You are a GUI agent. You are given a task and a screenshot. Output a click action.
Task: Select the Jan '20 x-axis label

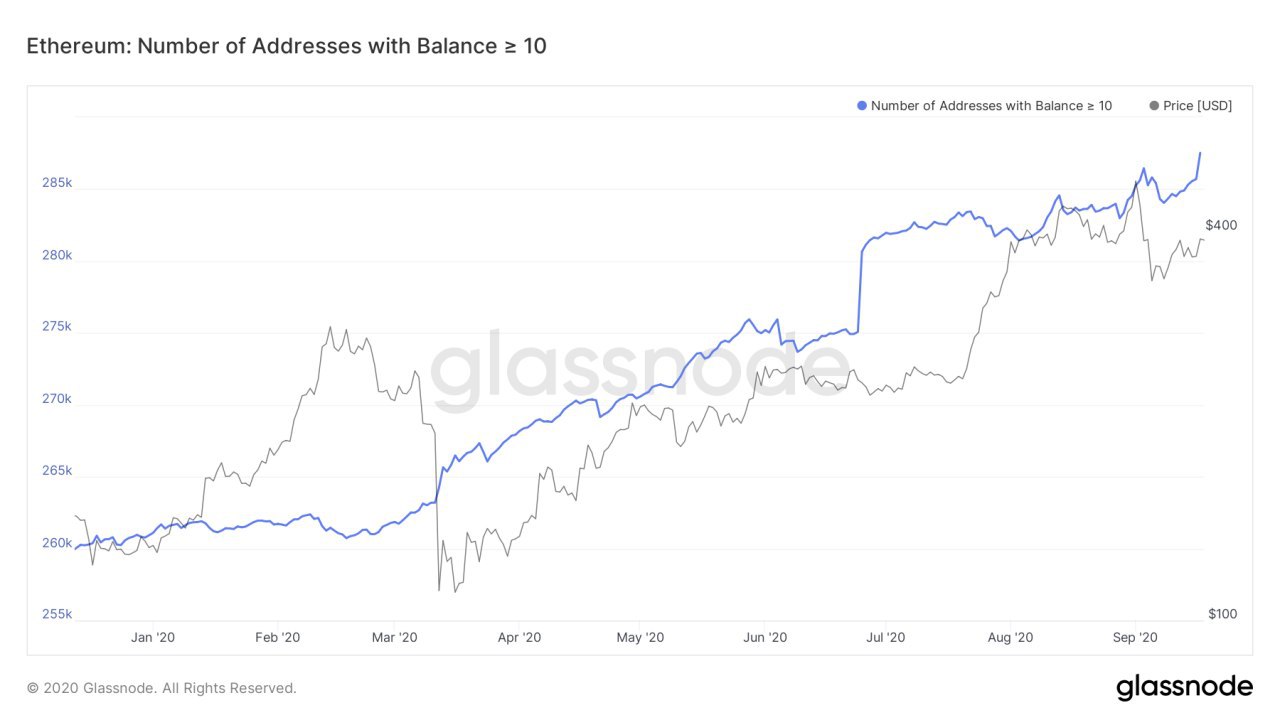click(154, 637)
